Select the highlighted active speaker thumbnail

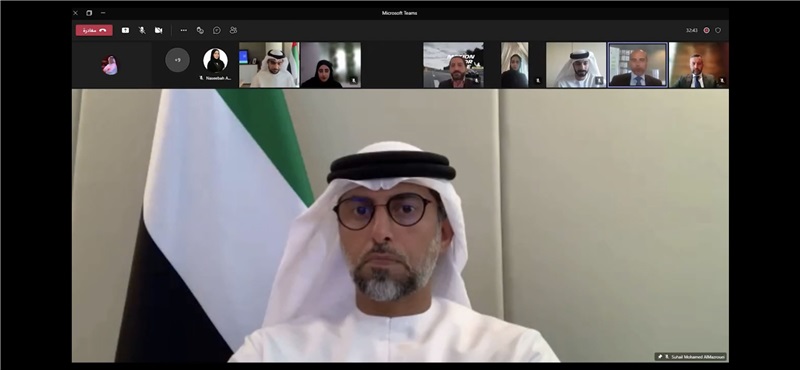click(638, 65)
